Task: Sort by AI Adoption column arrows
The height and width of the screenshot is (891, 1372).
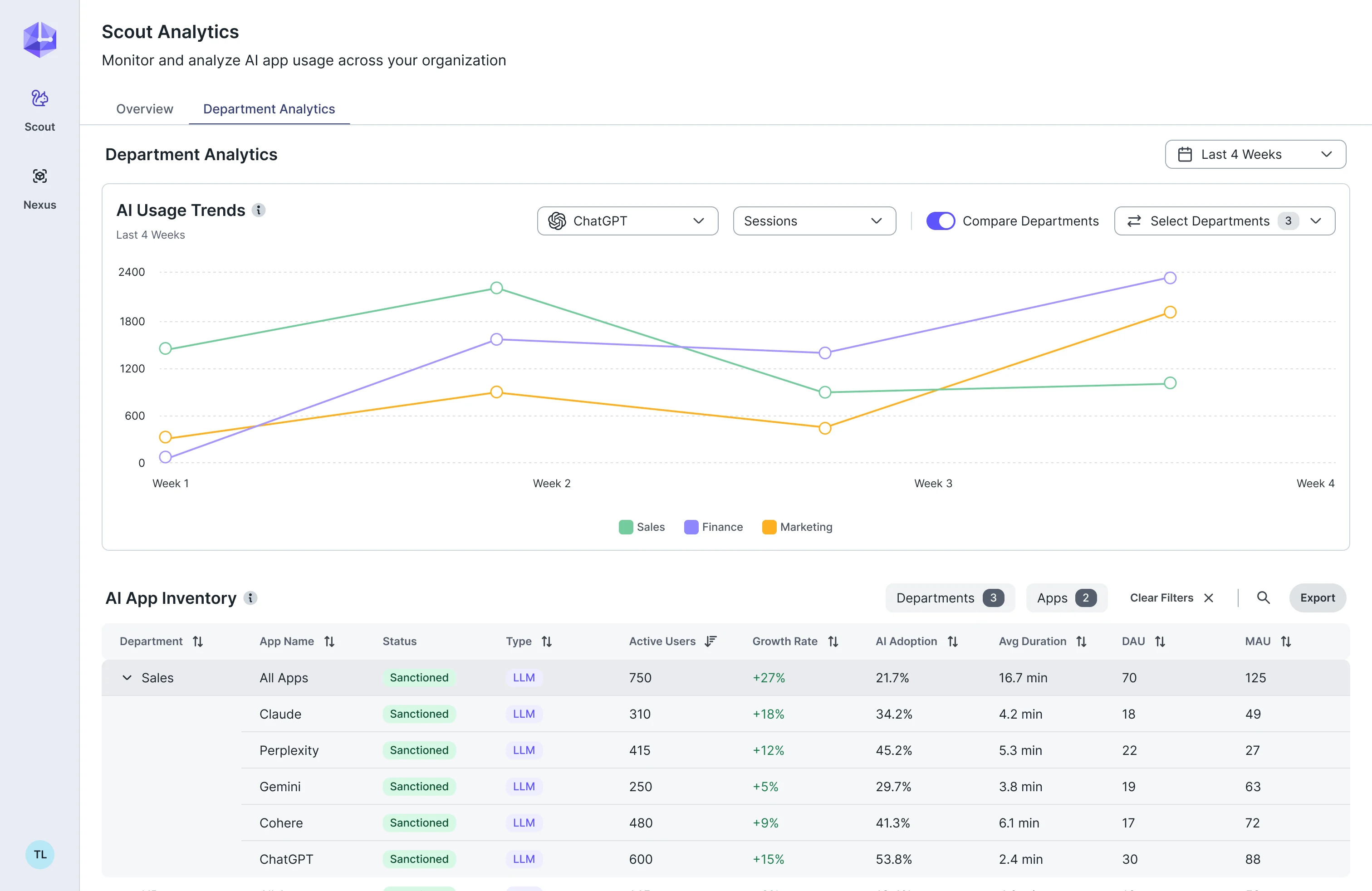Action: (x=952, y=641)
